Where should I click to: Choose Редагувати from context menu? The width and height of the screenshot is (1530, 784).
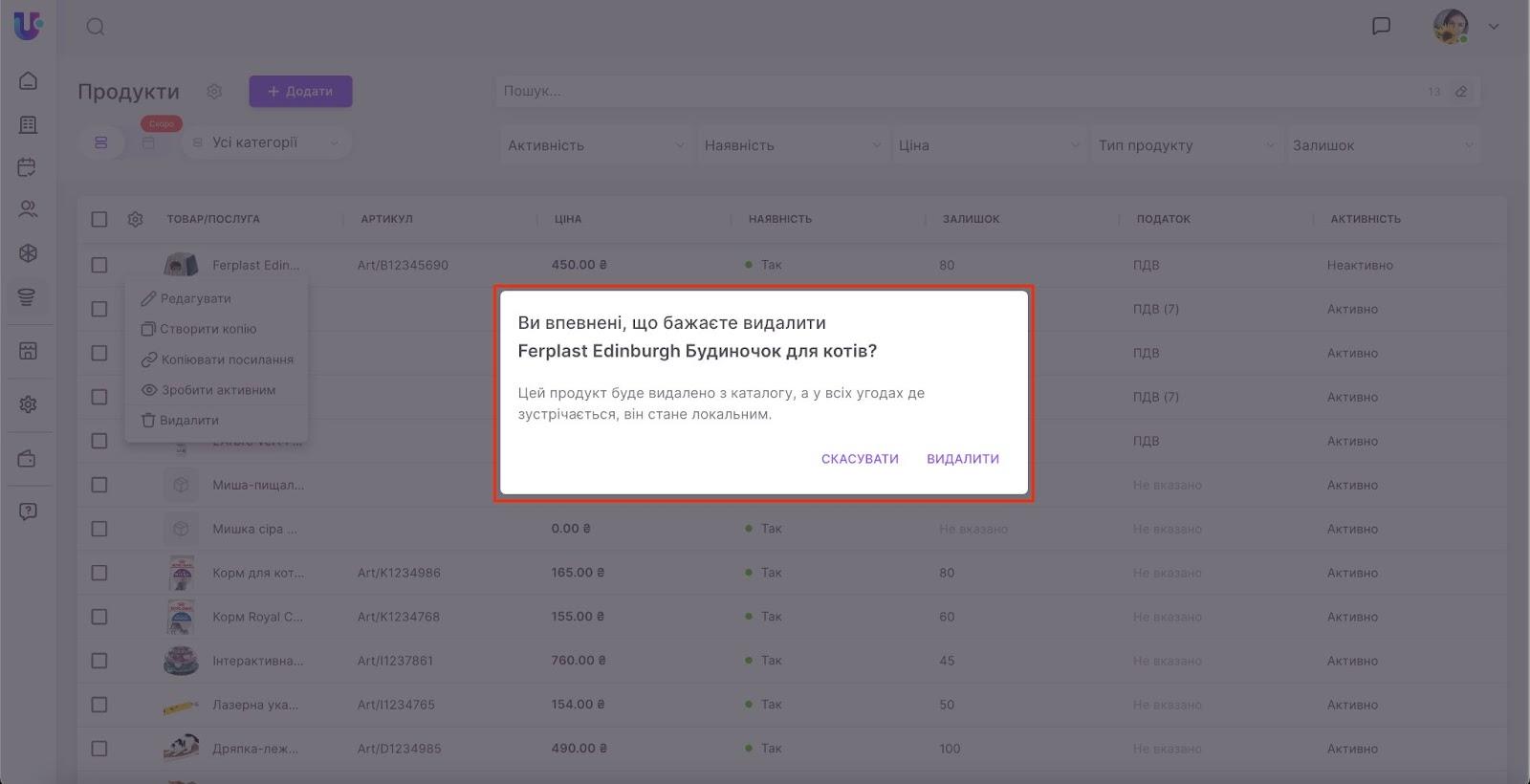195,298
